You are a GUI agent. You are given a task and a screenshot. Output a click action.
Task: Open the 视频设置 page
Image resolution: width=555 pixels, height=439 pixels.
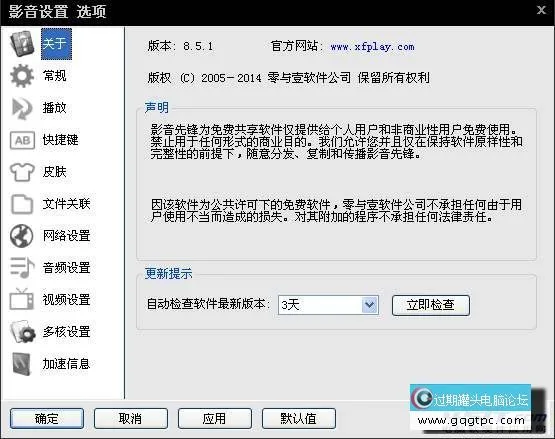click(x=67, y=300)
